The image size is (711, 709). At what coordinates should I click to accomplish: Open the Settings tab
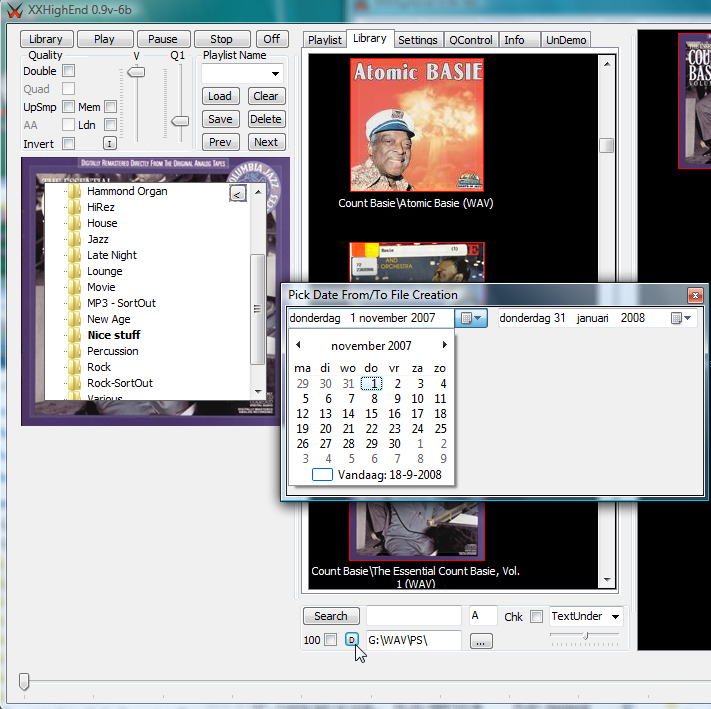(x=418, y=40)
